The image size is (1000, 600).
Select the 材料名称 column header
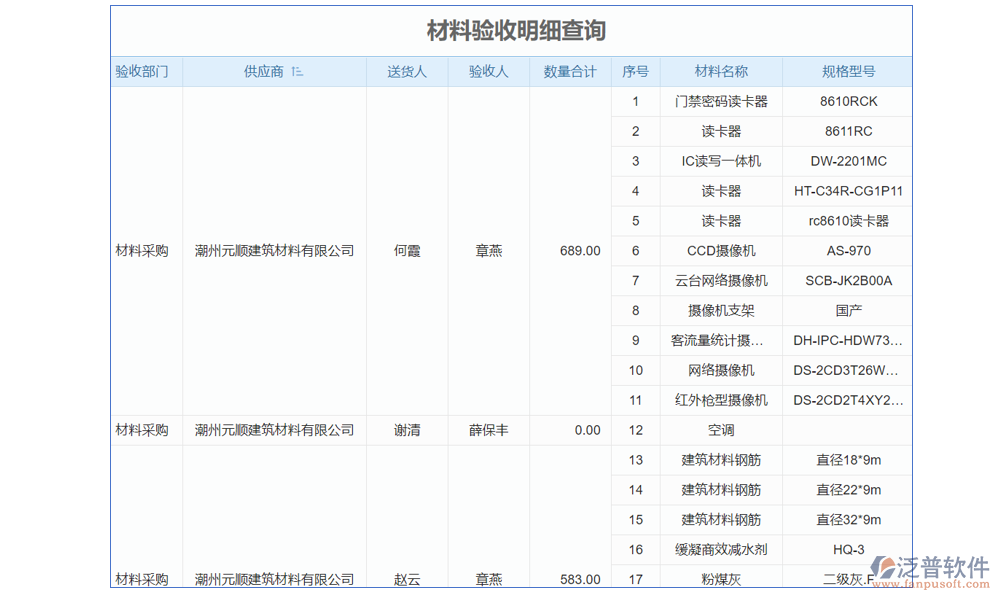click(x=721, y=72)
